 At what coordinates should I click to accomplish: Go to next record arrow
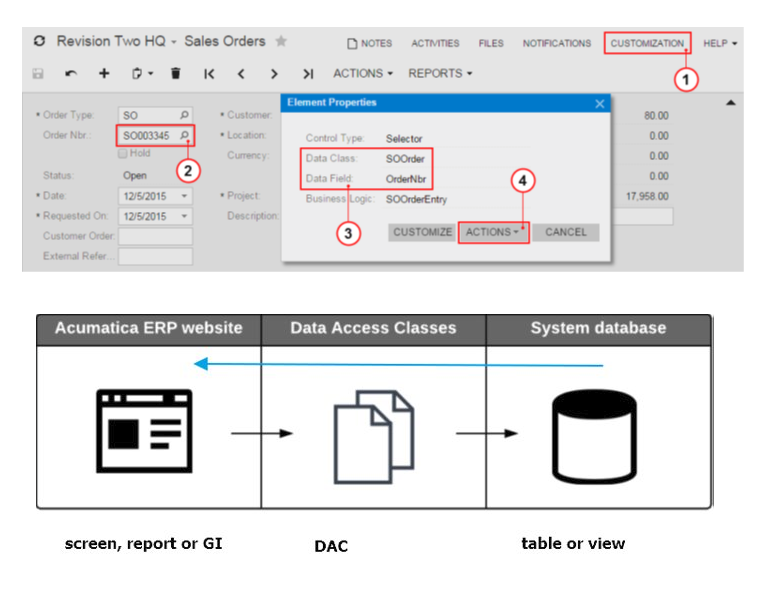(x=274, y=74)
